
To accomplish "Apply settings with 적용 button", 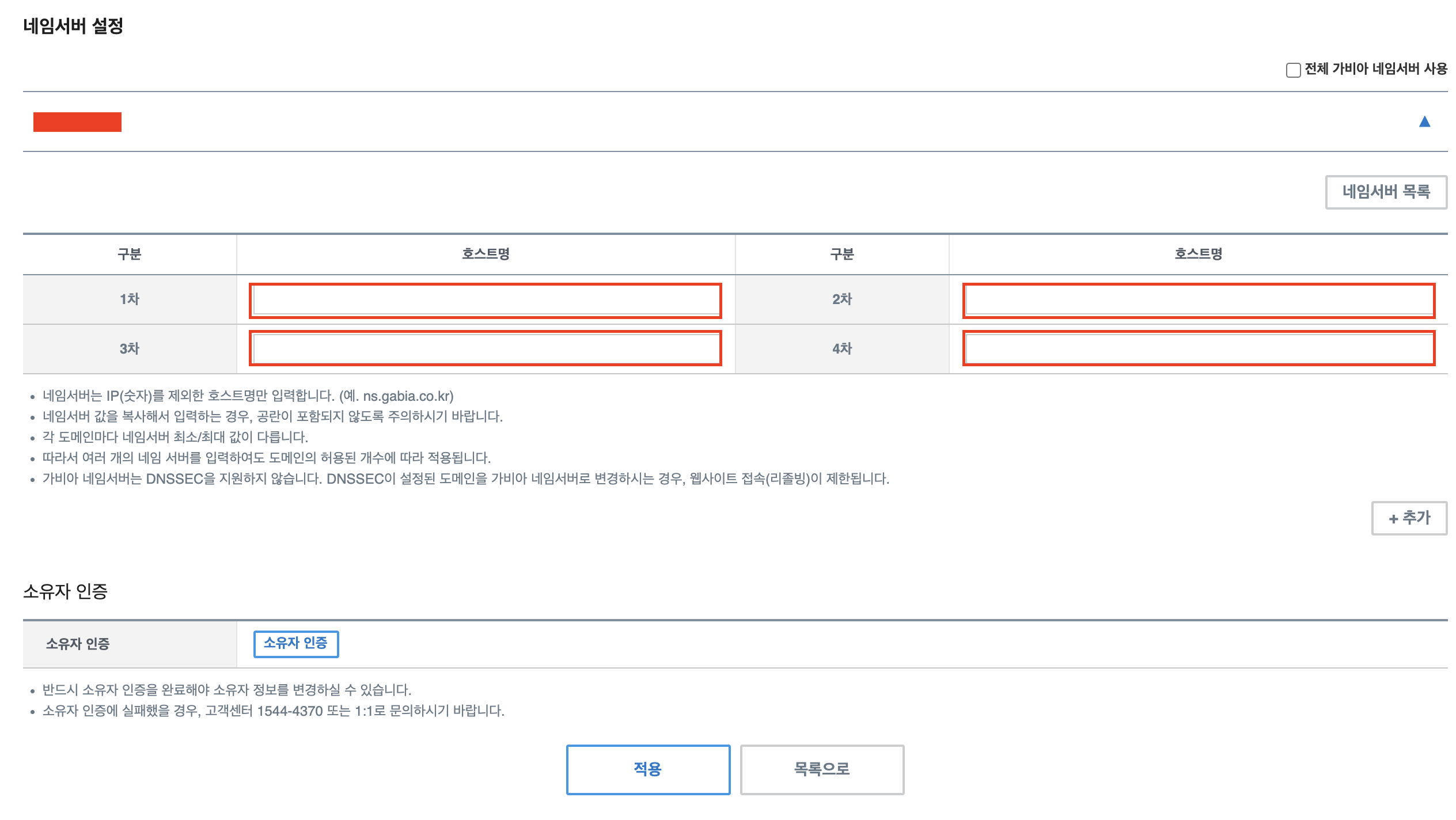I will tap(648, 769).
